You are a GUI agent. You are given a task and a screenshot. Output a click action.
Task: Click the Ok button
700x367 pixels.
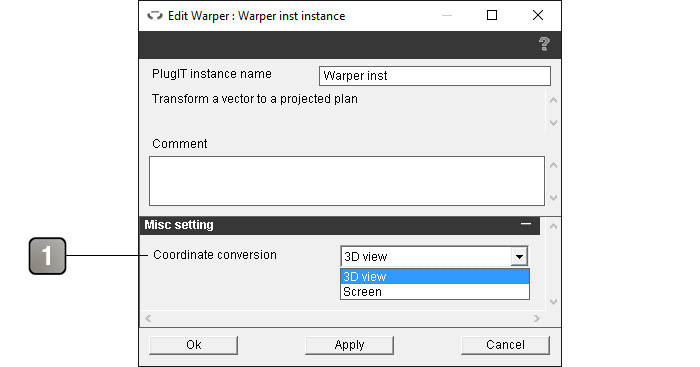coord(193,345)
